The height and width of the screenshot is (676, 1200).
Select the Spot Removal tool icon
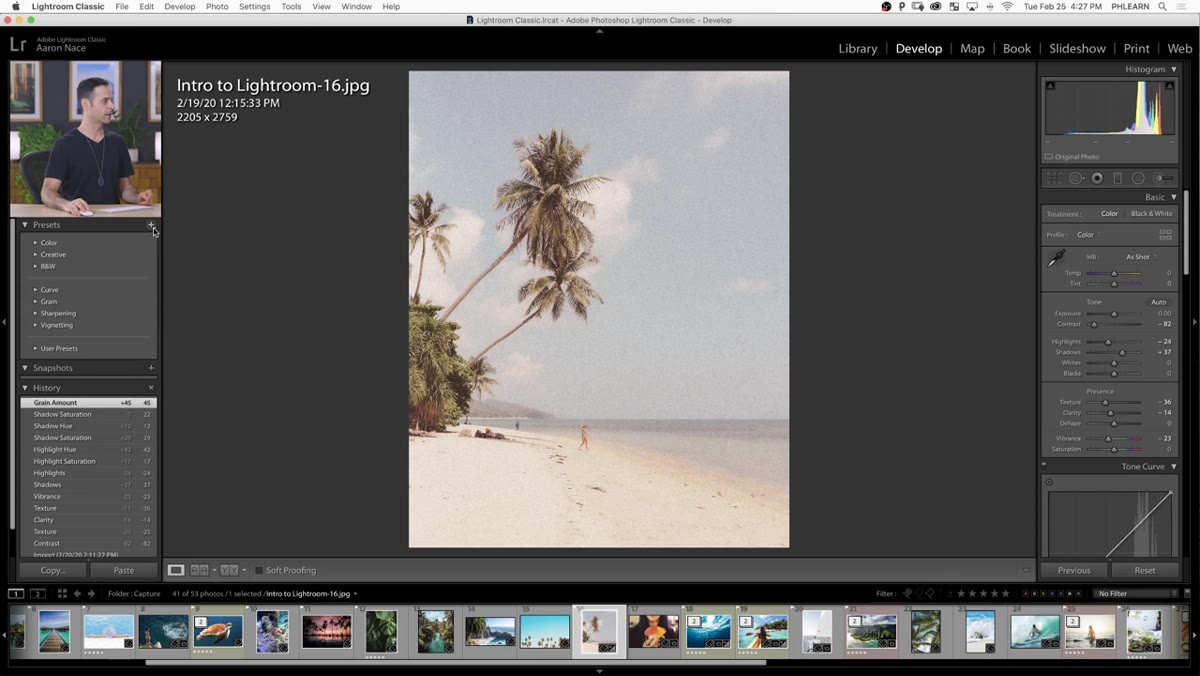coord(1076,178)
